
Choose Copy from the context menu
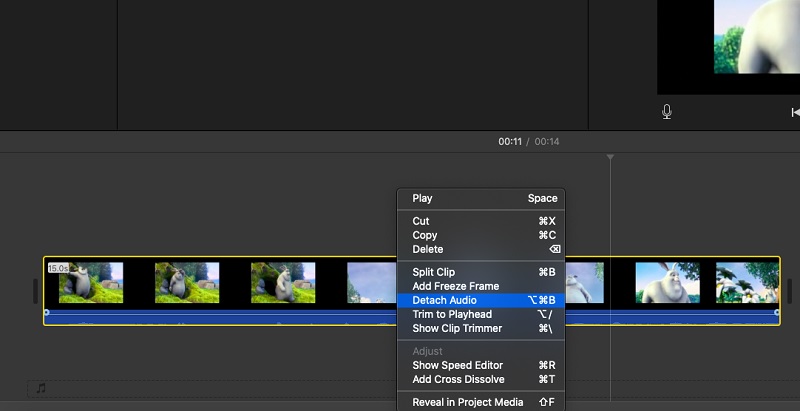pyautogui.click(x=481, y=235)
